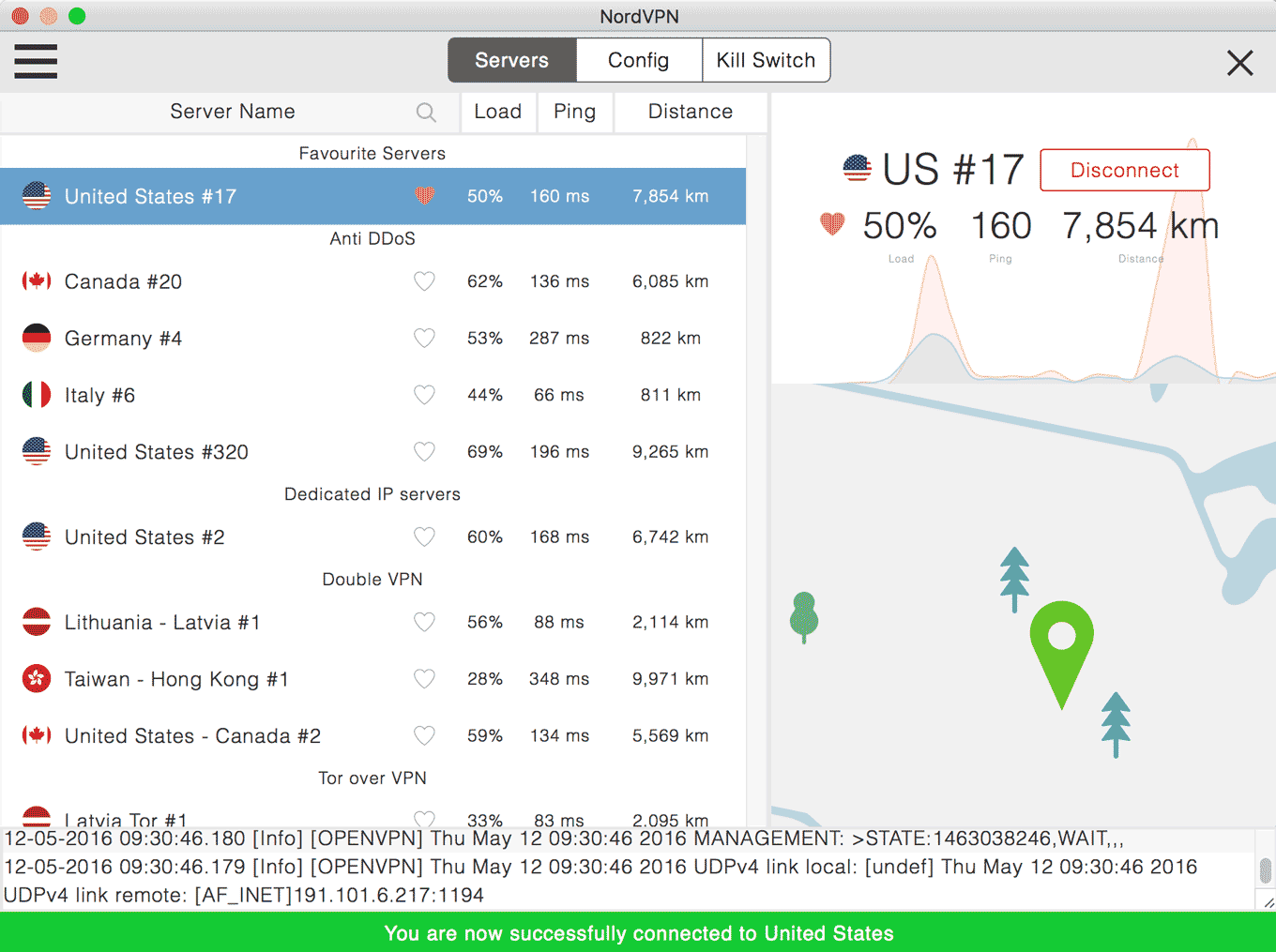Viewport: 1276px width, 952px height.
Task: Open the hamburger menu
Action: tap(36, 61)
